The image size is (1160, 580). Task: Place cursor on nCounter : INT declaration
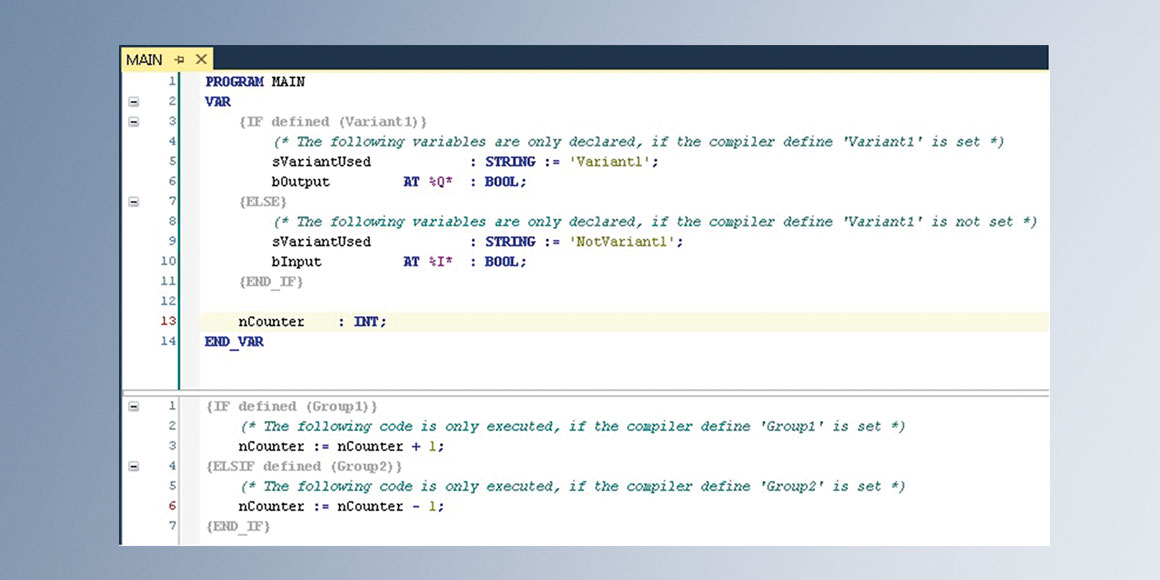coord(311,322)
